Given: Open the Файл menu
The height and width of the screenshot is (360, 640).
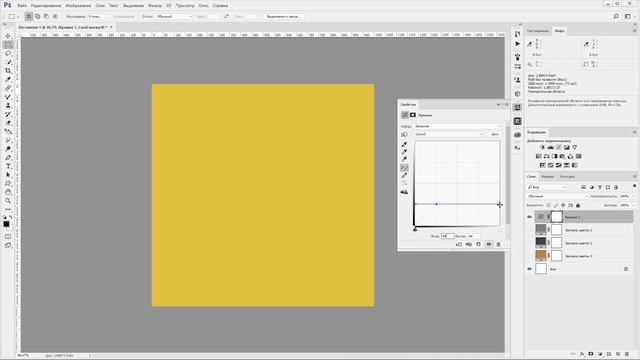Looking at the screenshot, I should [22, 6].
